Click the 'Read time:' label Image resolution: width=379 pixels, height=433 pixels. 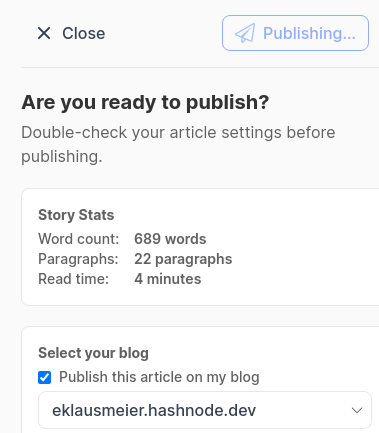73,279
